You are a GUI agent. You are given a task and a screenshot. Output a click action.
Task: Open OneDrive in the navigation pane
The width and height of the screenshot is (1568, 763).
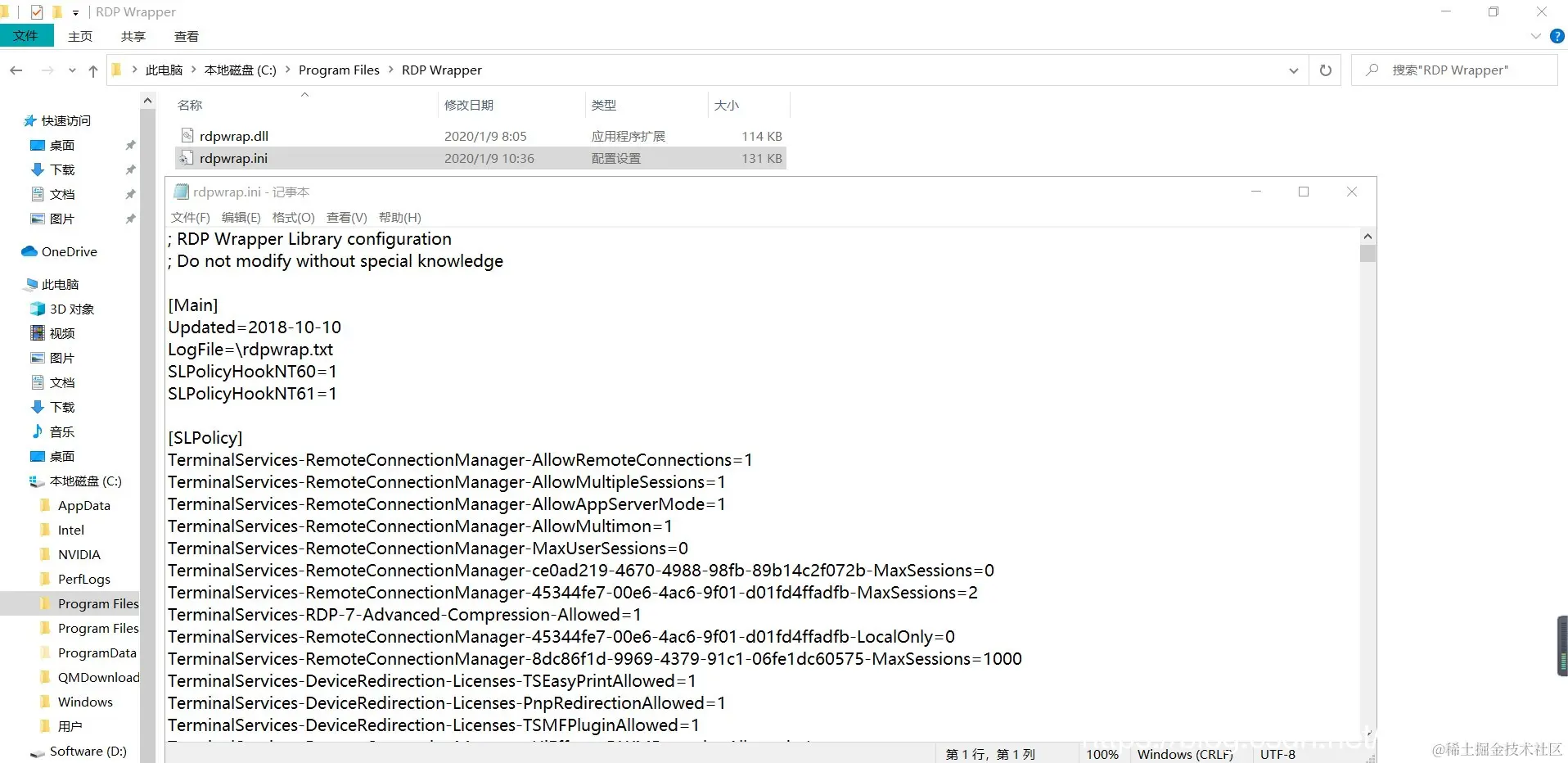click(70, 252)
